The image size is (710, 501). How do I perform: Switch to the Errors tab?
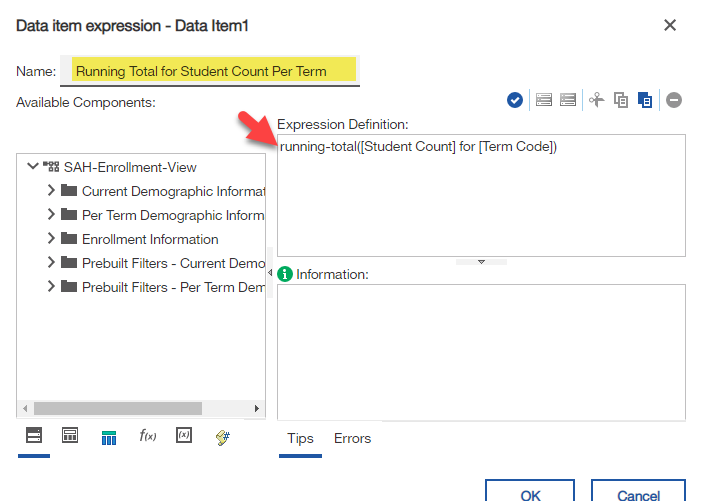(x=352, y=438)
